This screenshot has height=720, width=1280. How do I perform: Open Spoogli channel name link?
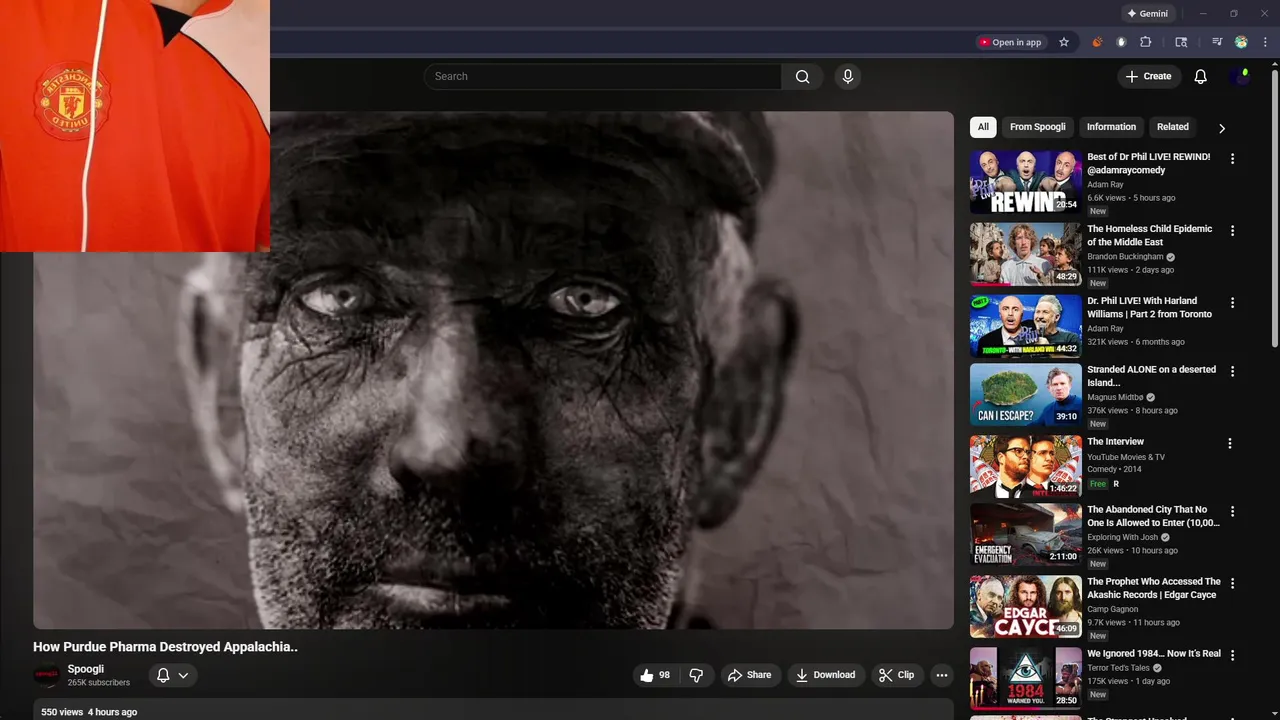86,669
